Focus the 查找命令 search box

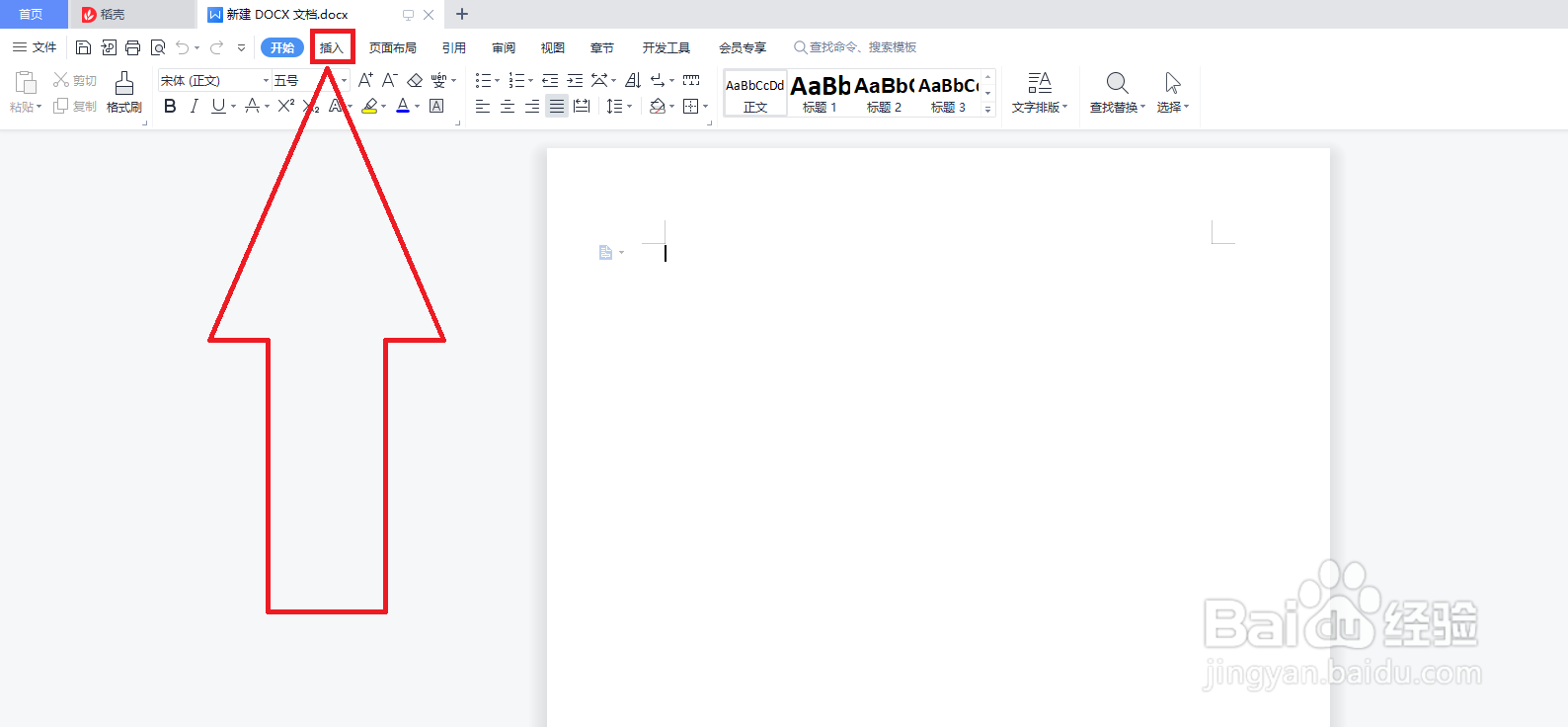855,47
